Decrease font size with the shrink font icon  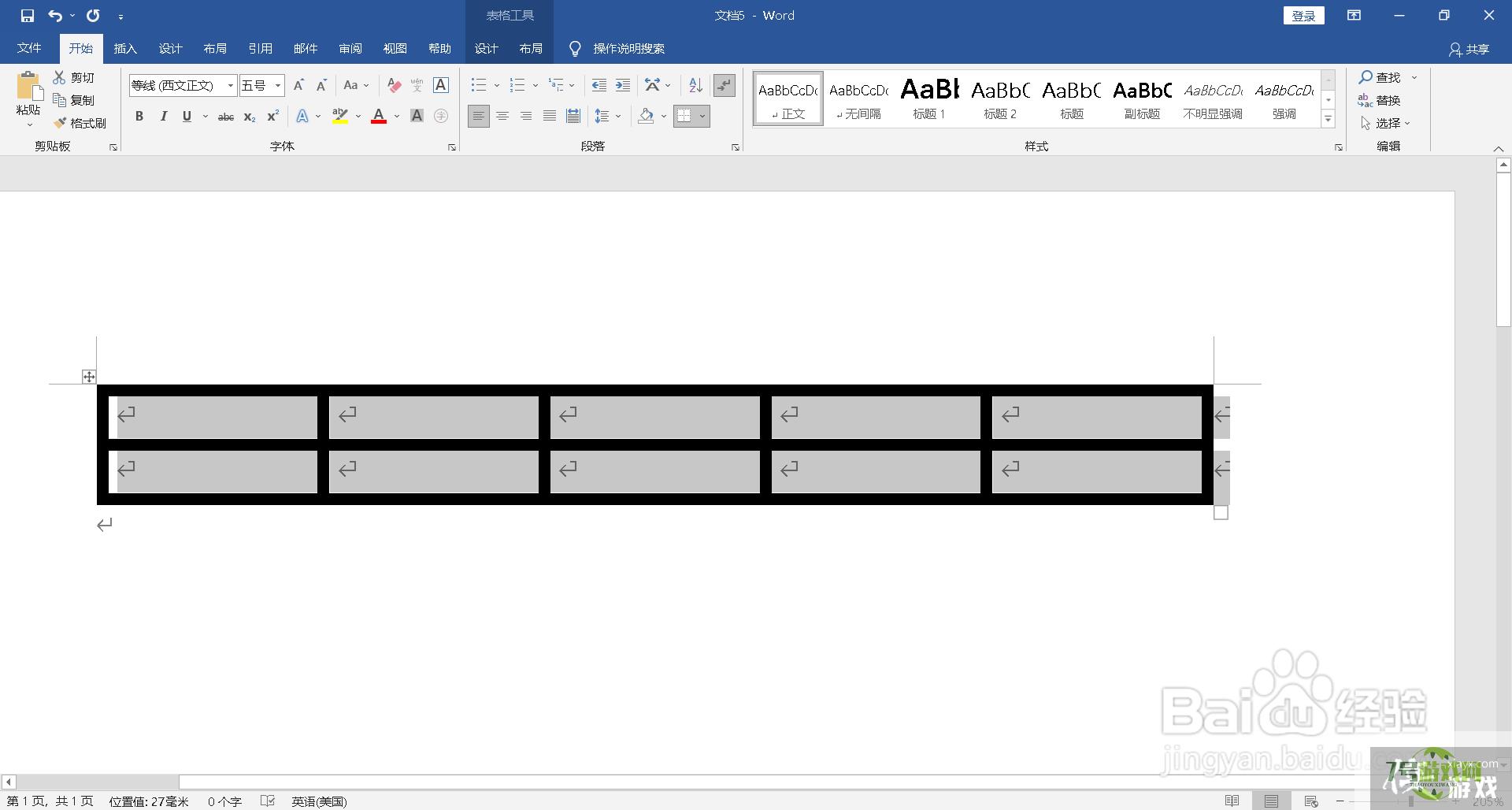pyautogui.click(x=321, y=85)
